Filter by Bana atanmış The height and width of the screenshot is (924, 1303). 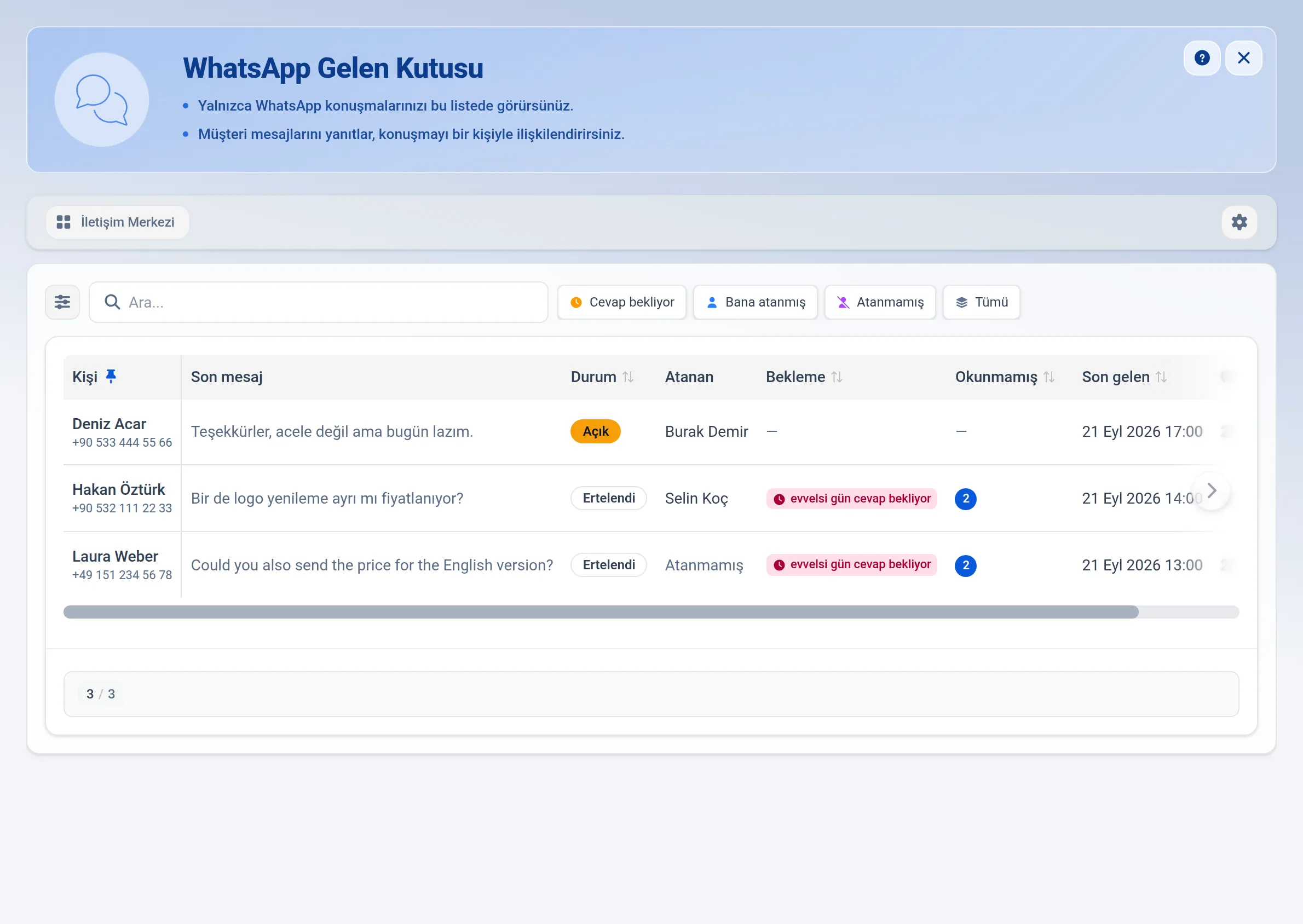pos(756,302)
